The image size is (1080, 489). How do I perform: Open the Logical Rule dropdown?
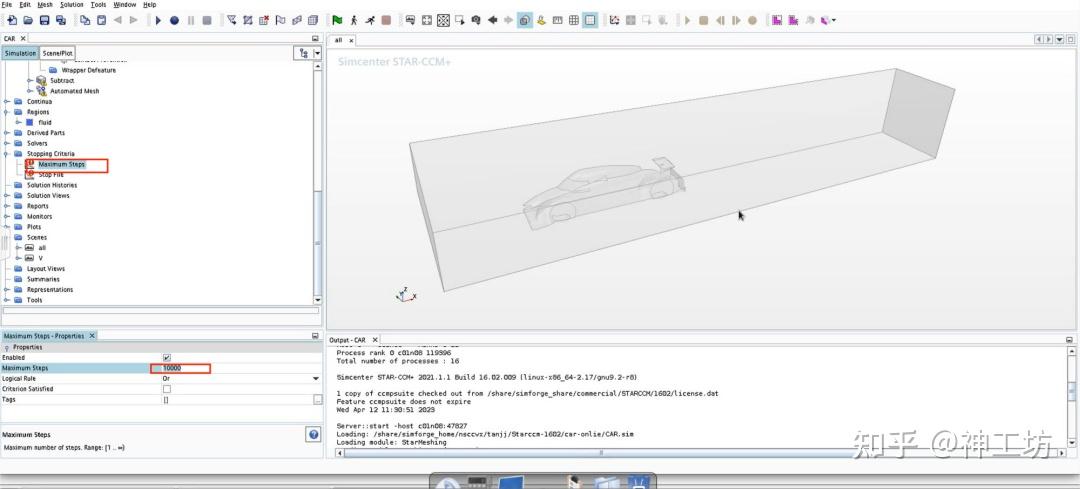[x=315, y=379]
